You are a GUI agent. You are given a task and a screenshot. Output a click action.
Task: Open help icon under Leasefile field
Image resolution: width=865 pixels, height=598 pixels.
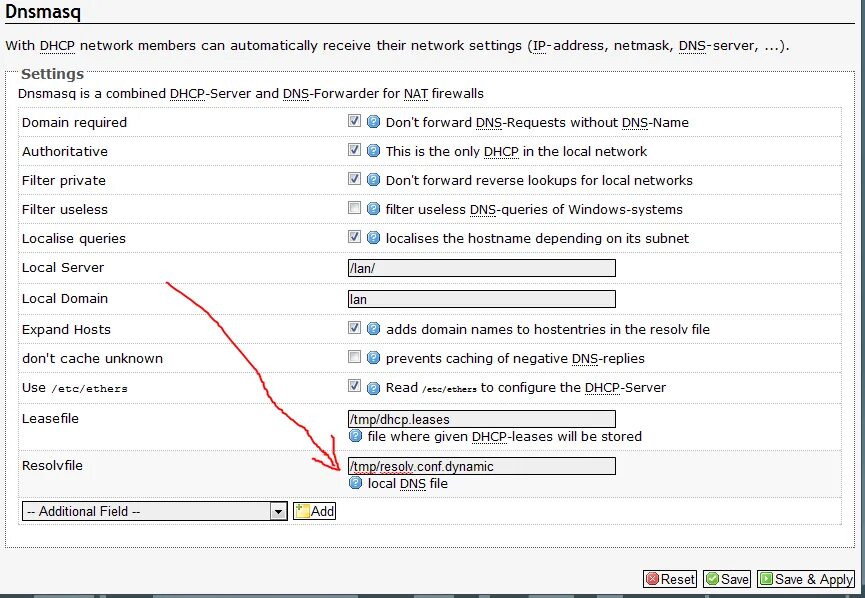[355, 436]
